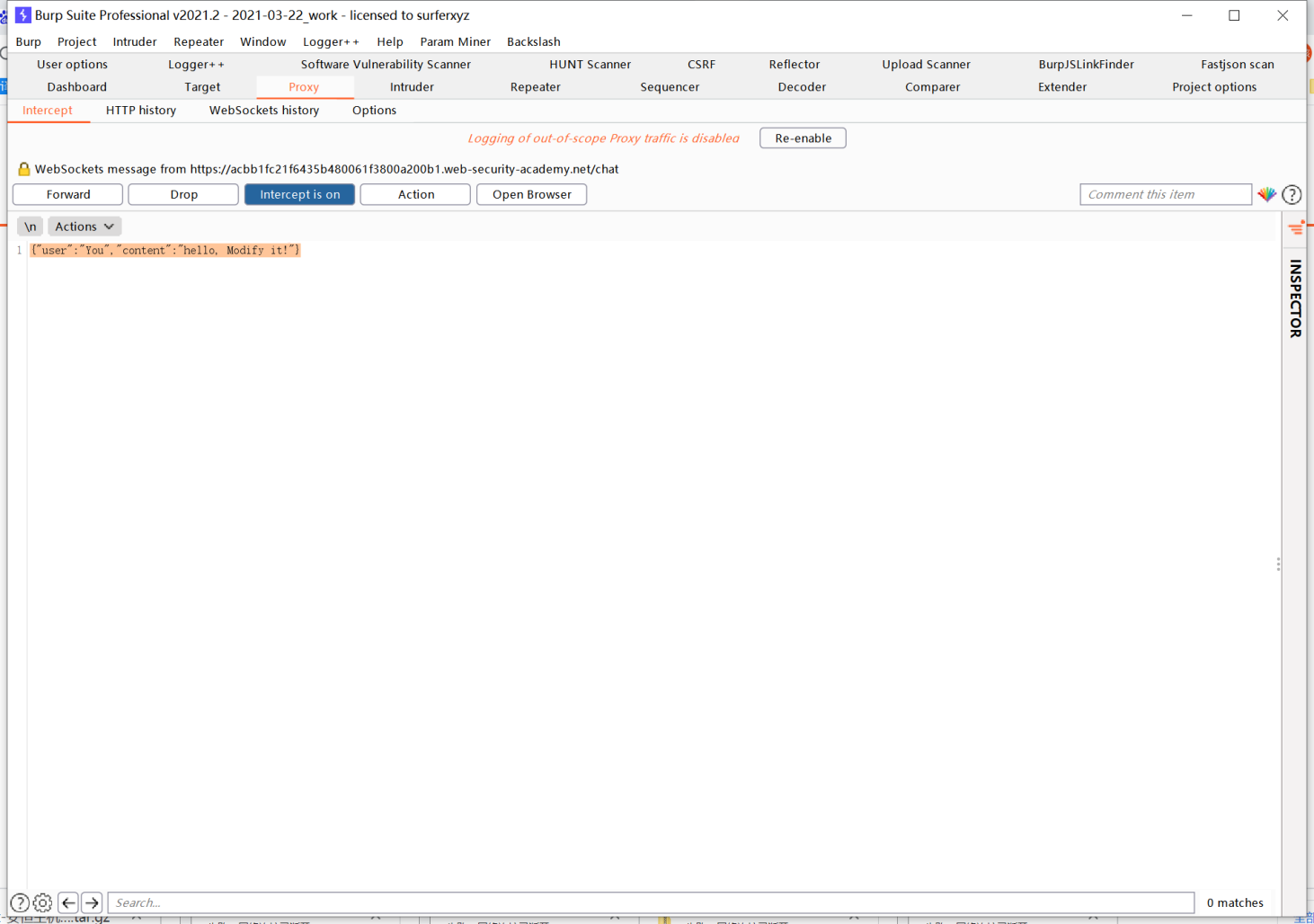Click the Burp Suite lightning logo icon
This screenshot has height=924, width=1314.
coord(23,15)
